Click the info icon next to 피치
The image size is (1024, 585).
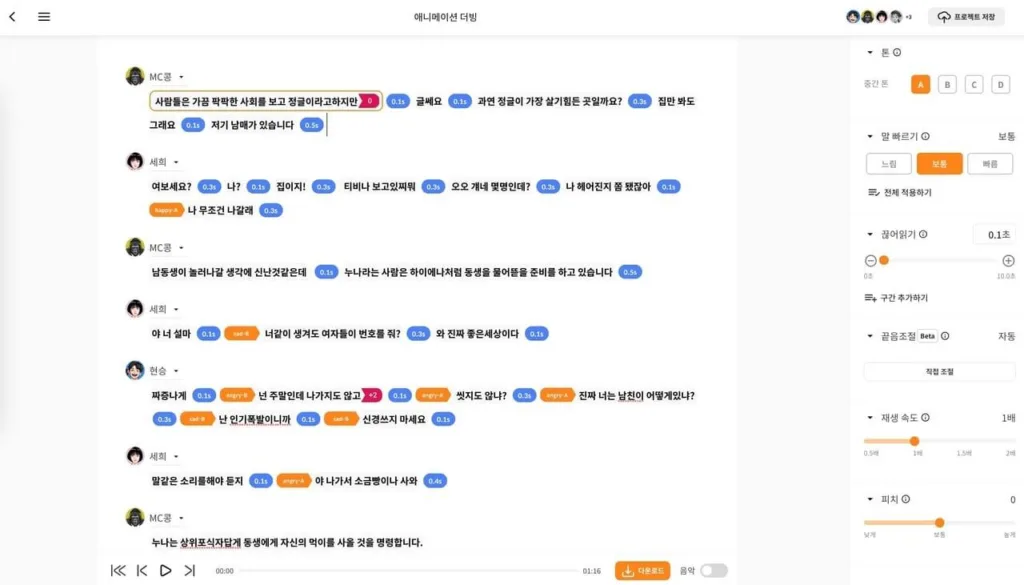[x=906, y=499]
